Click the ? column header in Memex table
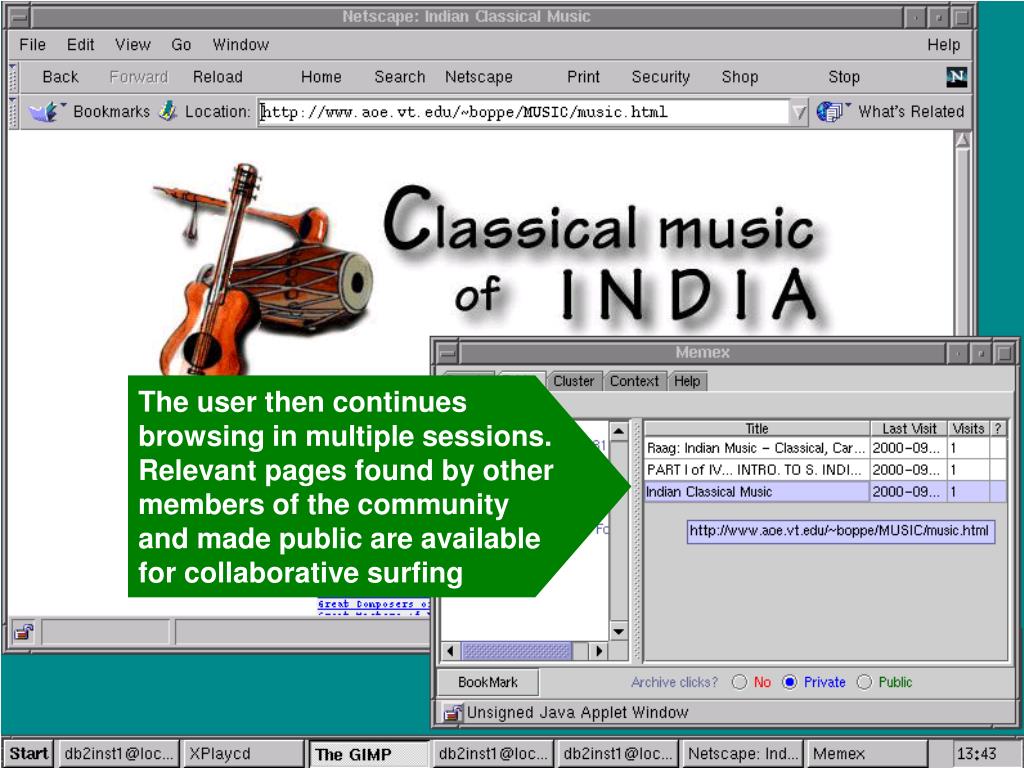This screenshot has width=1024, height=768. pyautogui.click(x=998, y=429)
